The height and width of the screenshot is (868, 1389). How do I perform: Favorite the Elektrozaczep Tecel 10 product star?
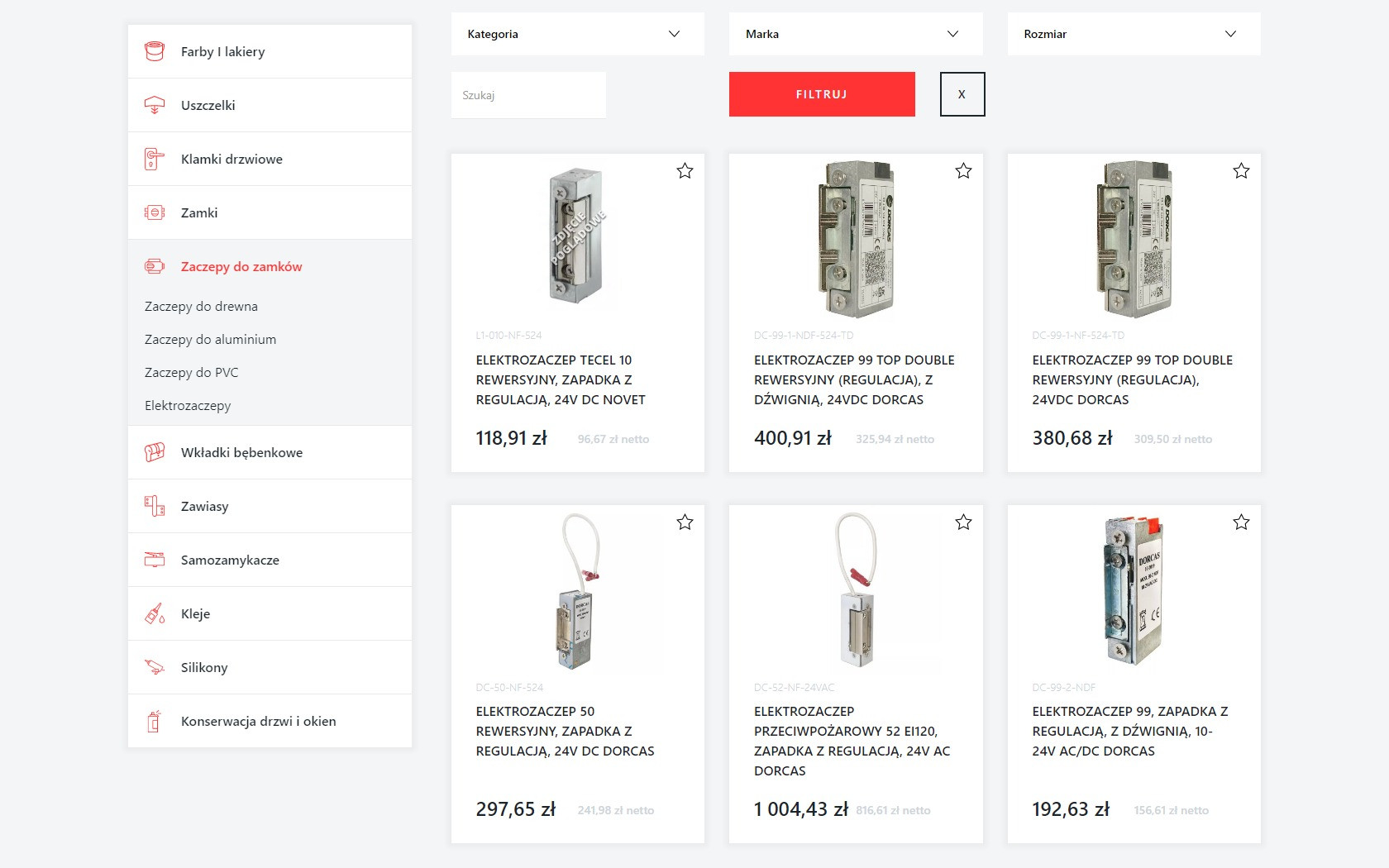click(x=685, y=171)
